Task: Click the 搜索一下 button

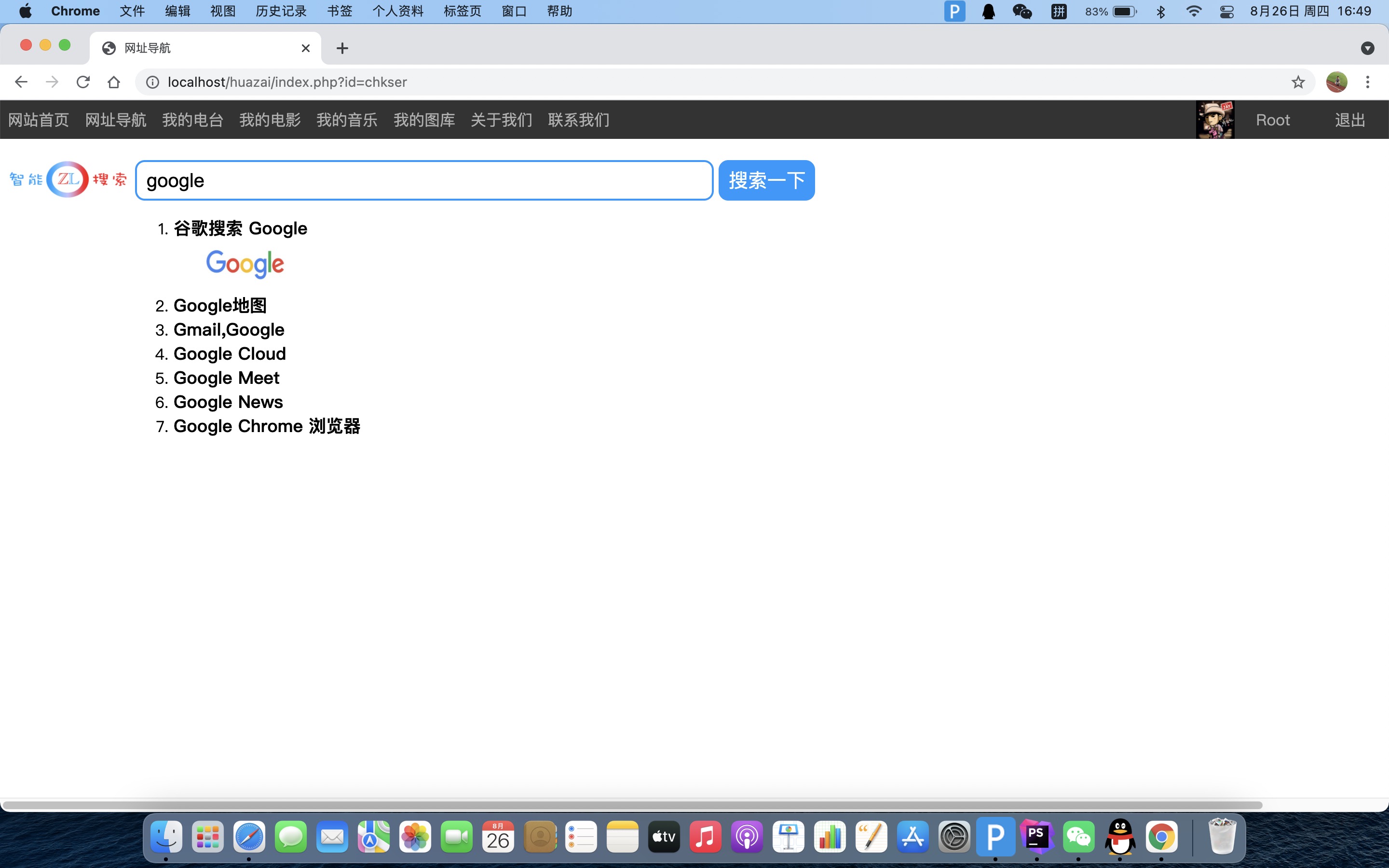Action: (x=766, y=180)
